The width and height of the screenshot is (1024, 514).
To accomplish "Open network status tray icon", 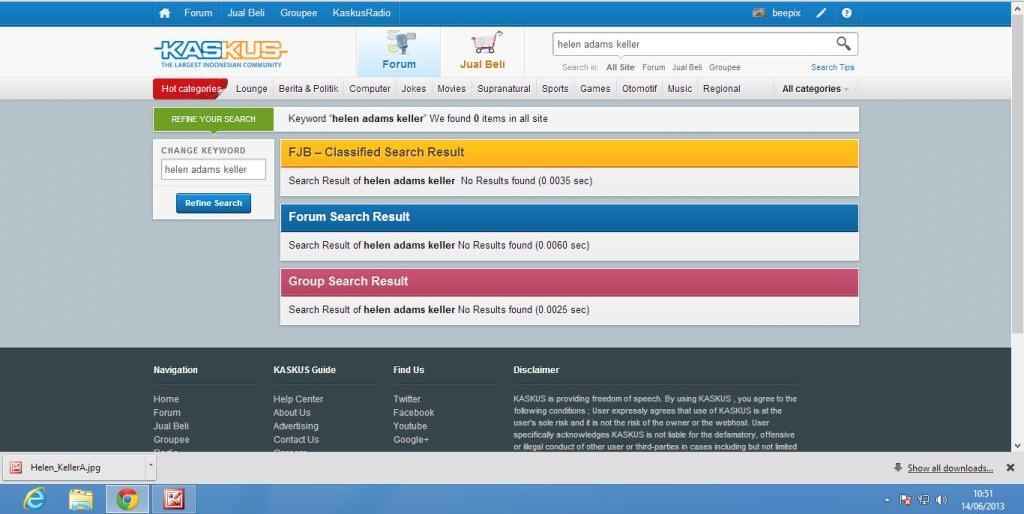I will [923, 500].
